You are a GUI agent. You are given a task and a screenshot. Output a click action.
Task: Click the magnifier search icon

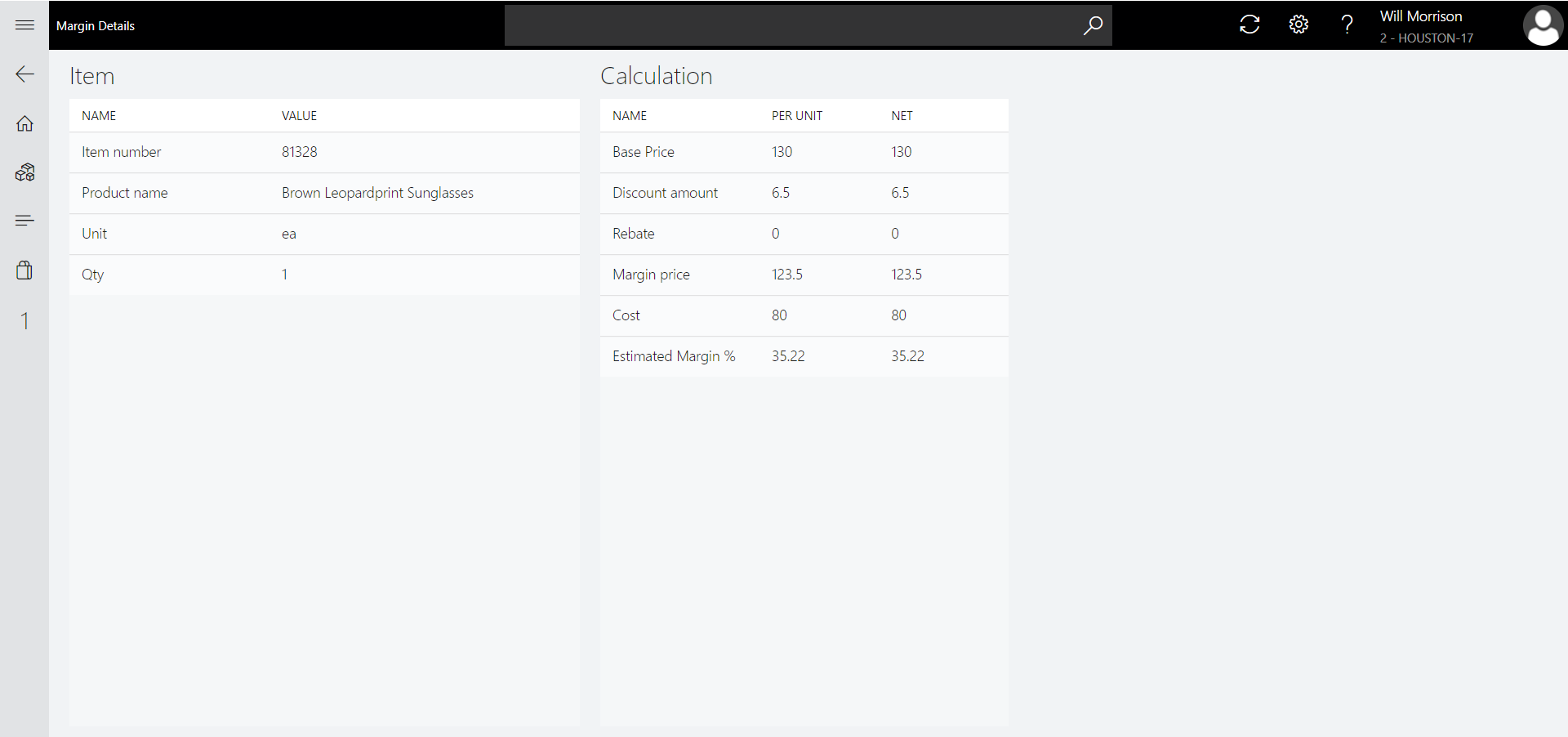point(1092,25)
